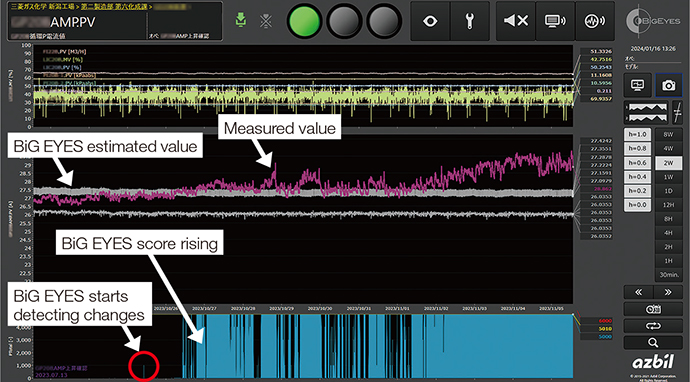This screenshot has height=382, width=690.
Task: Click the magnifier search button
Action: pyautogui.click(x=653, y=343)
